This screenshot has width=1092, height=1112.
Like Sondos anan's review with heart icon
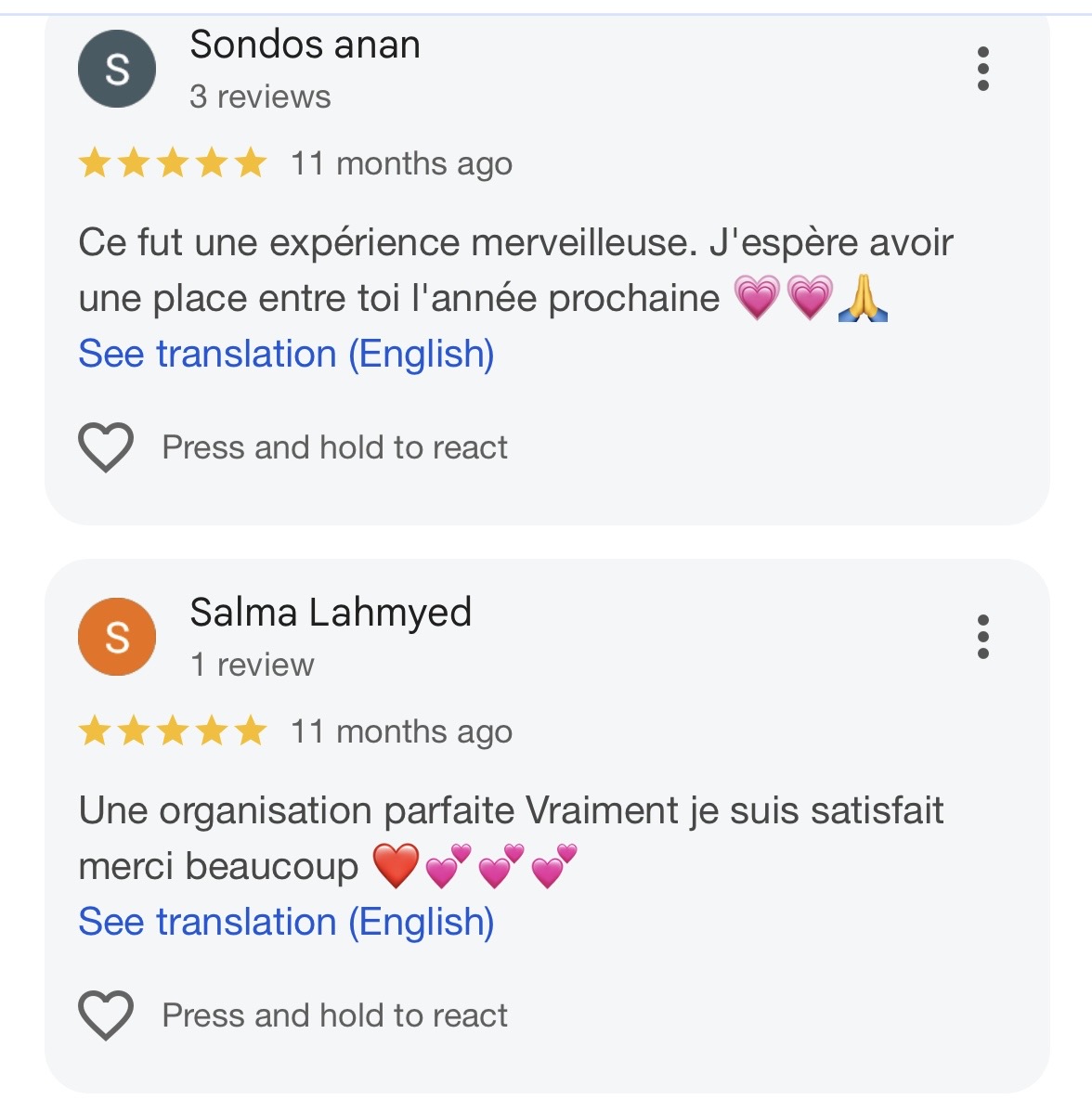[106, 447]
